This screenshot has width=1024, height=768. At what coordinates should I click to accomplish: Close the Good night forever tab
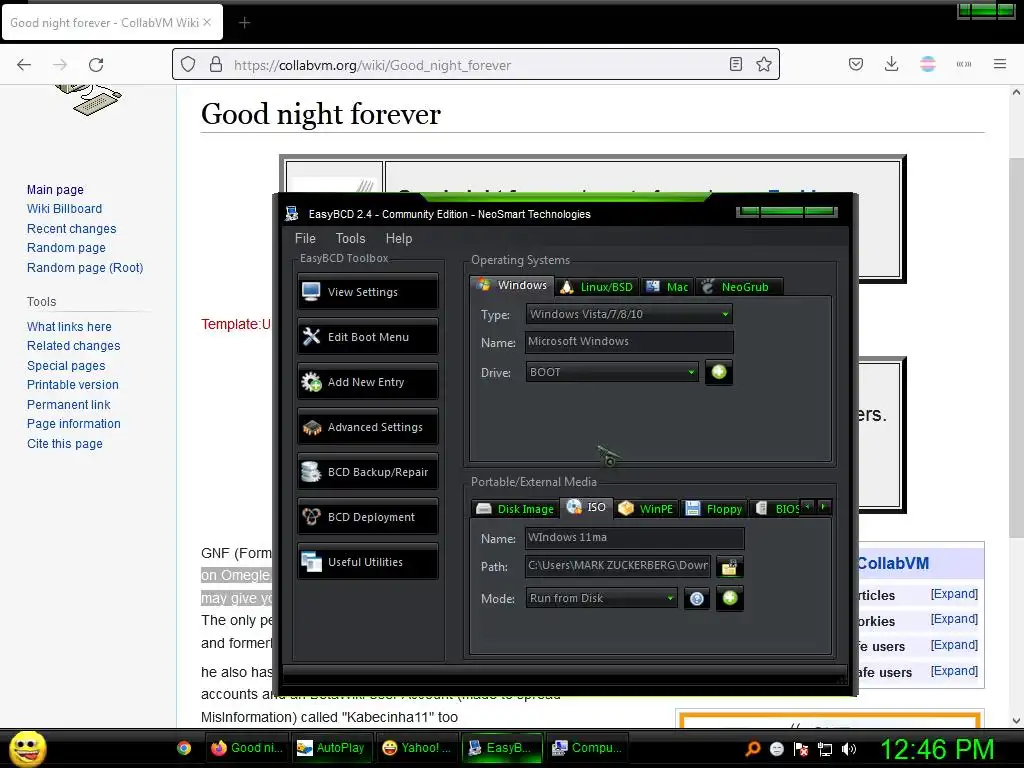coord(207,22)
